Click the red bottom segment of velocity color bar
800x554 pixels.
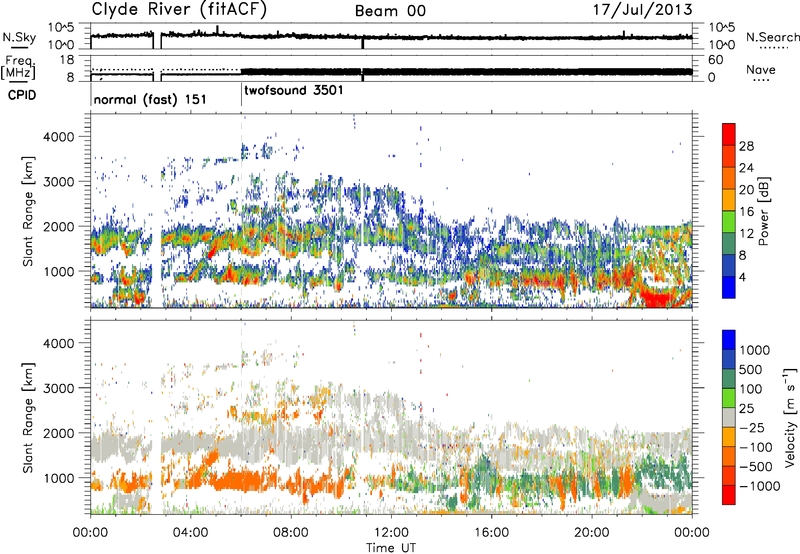pos(729,495)
